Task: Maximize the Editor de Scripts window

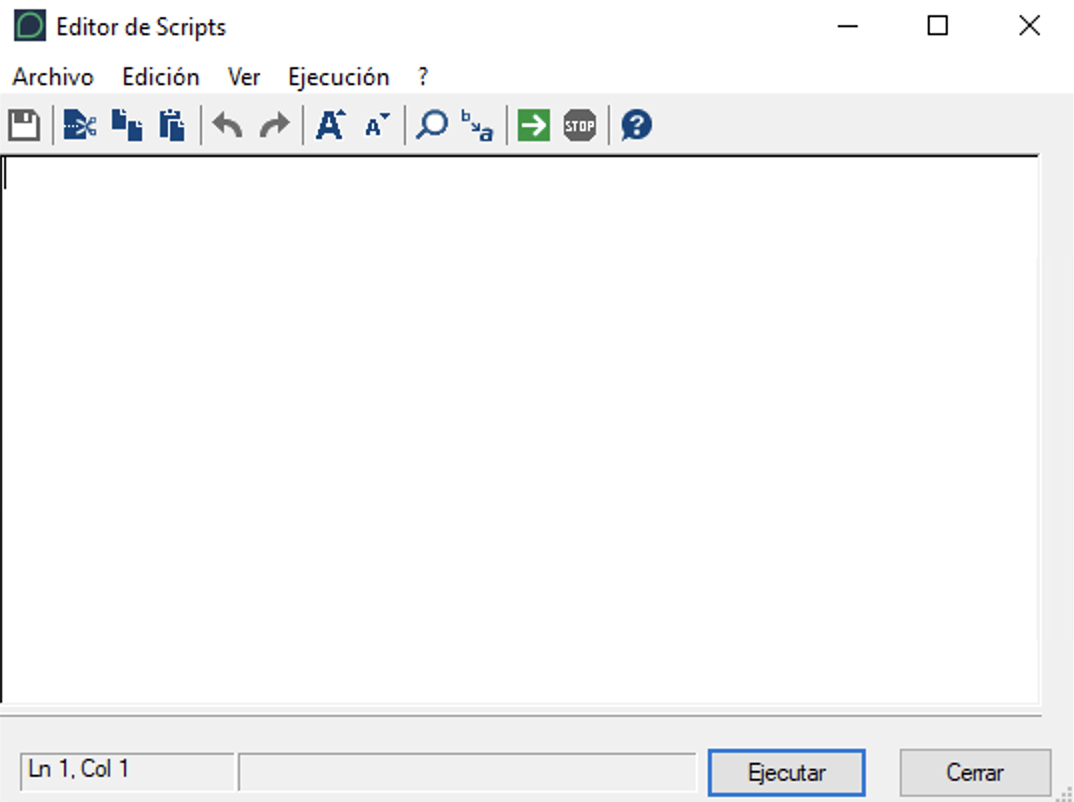Action: 938,26
